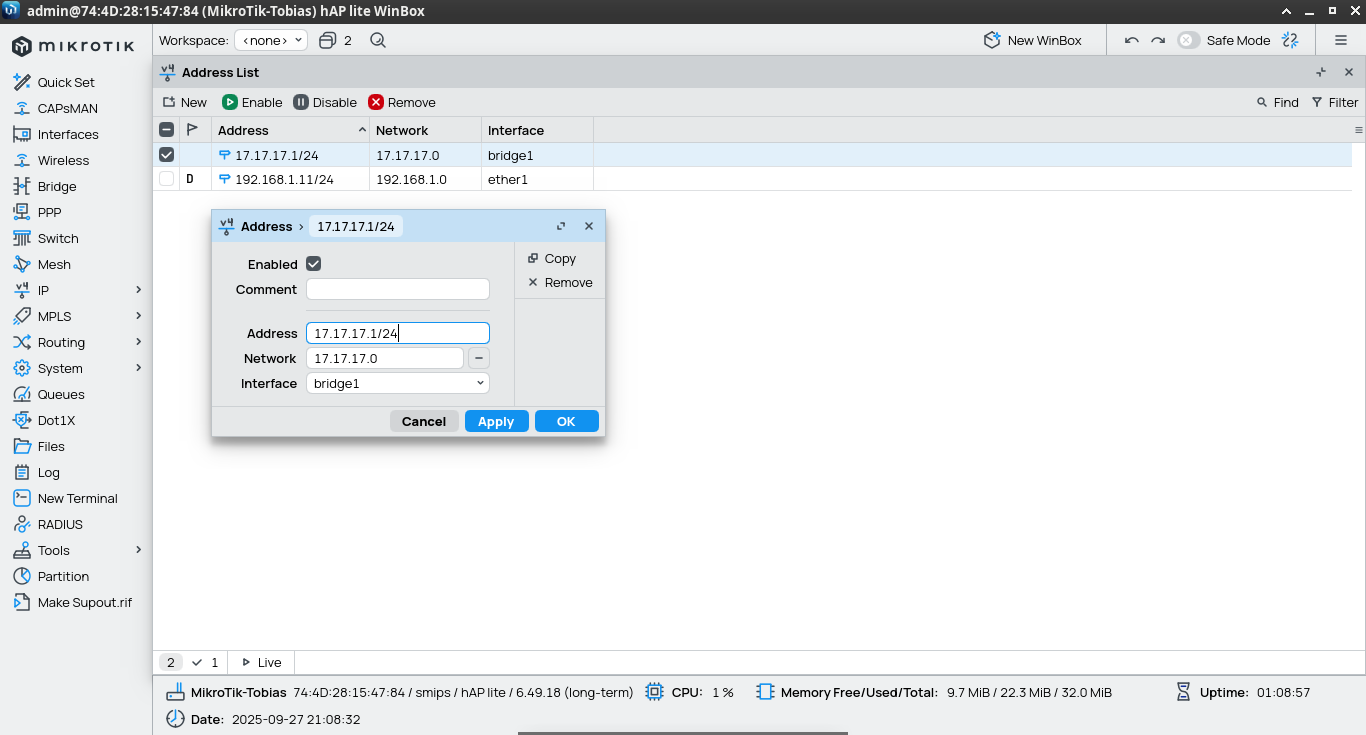1366x735 pixels.
Task: Check the box for the 192.168.1.11/24 row
Action: [166, 179]
